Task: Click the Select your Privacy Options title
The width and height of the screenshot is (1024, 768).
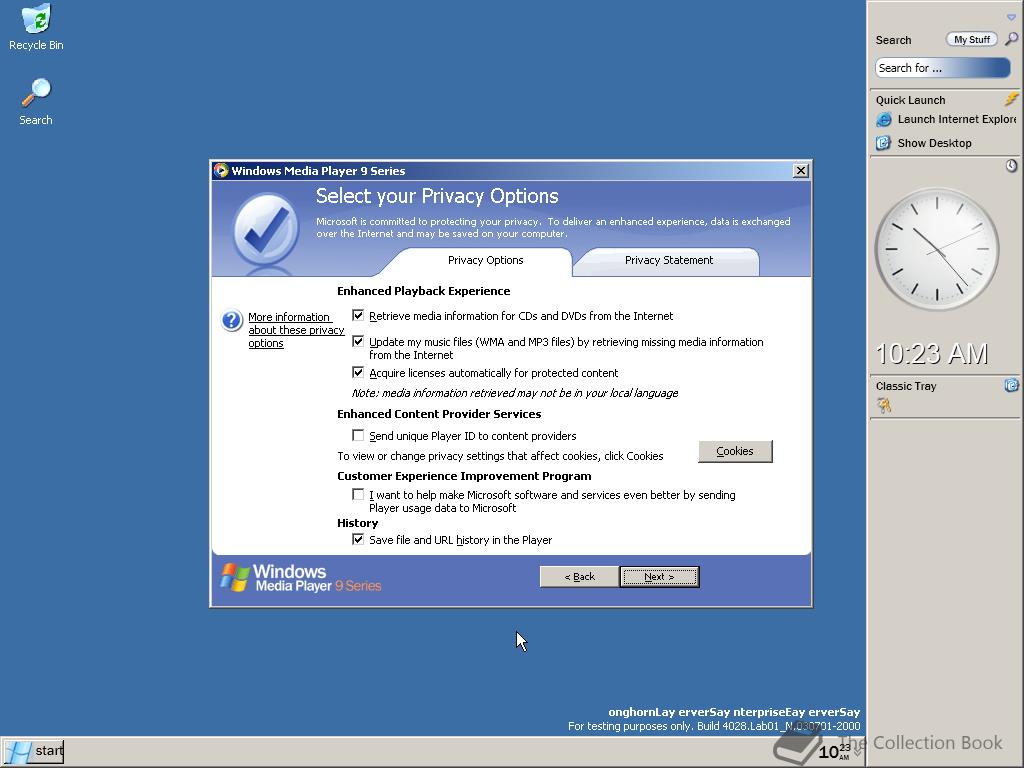Action: pos(437,196)
